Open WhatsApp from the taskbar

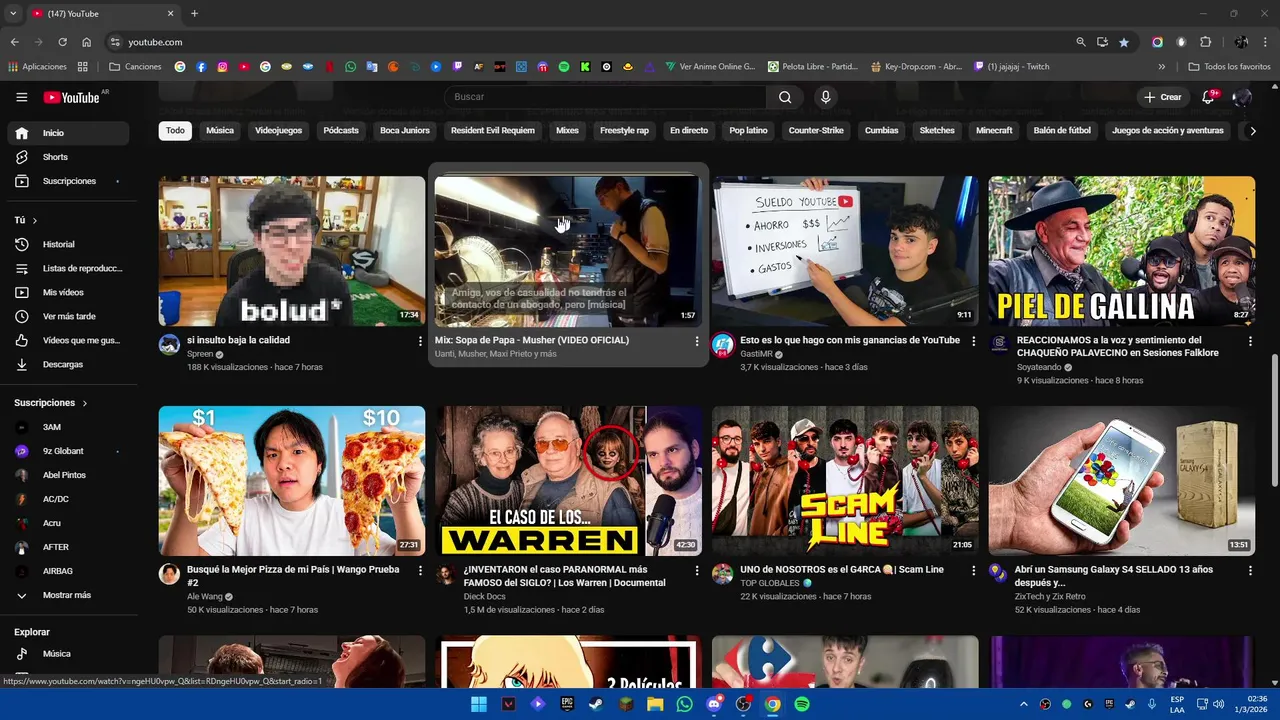(684, 704)
